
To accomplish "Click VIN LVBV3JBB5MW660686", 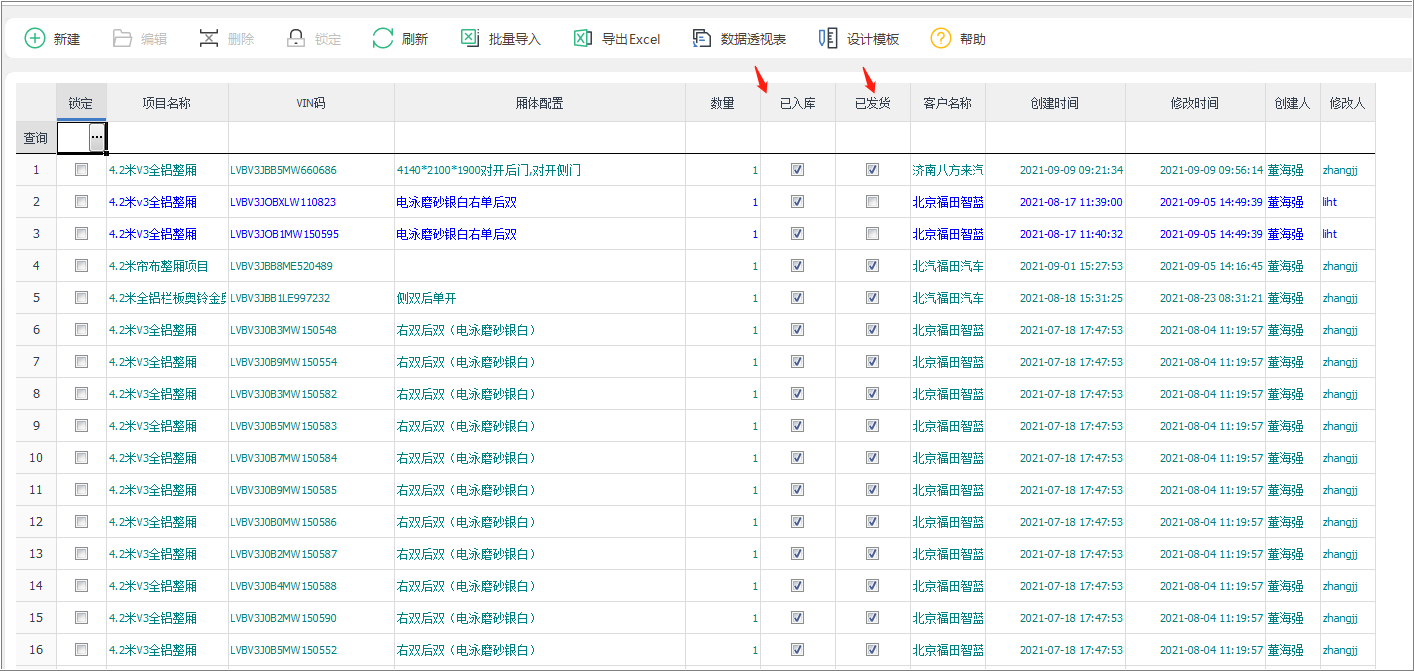I will coord(283,170).
